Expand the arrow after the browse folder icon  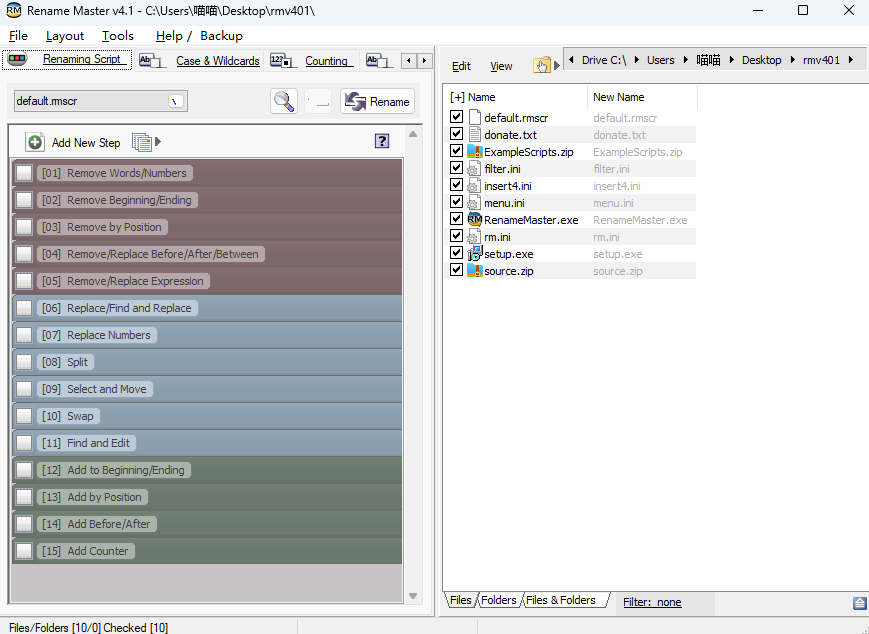pyautogui.click(x=557, y=65)
